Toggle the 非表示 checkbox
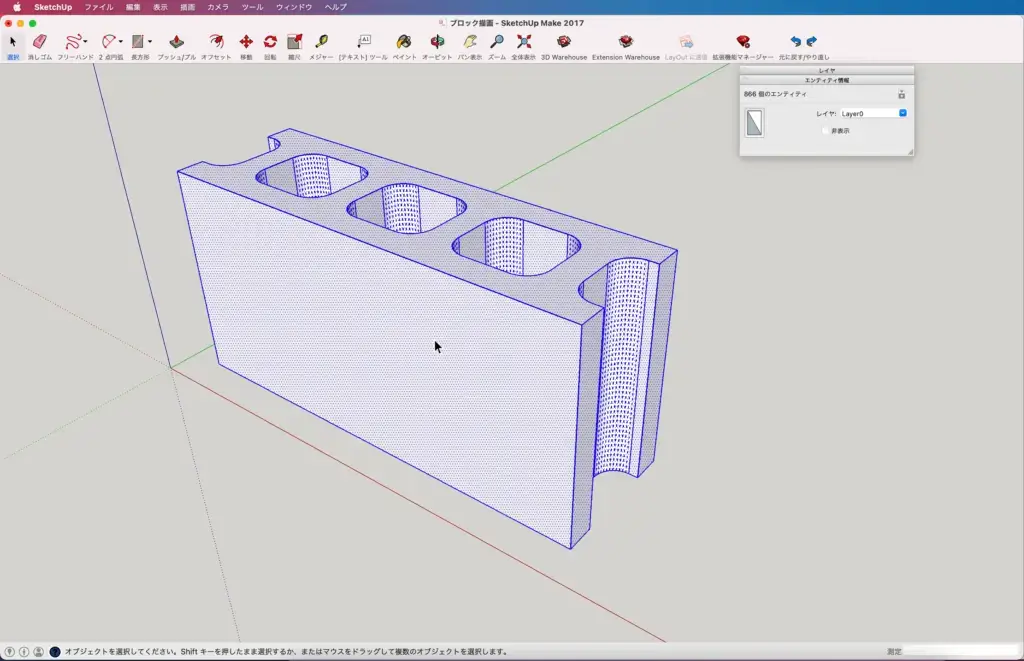Screen dimensions: 1024x661 [825, 131]
